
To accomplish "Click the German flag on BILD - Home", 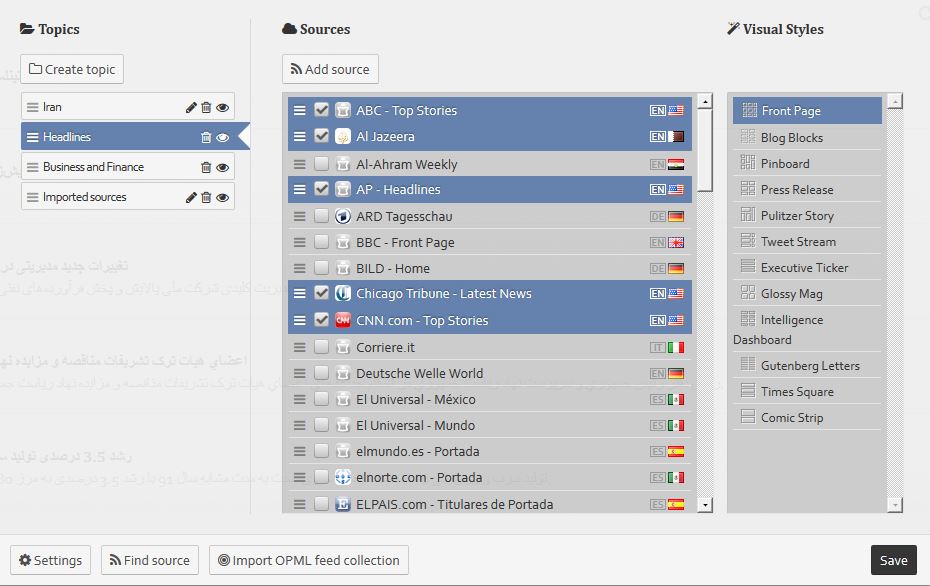I will click(x=676, y=269).
